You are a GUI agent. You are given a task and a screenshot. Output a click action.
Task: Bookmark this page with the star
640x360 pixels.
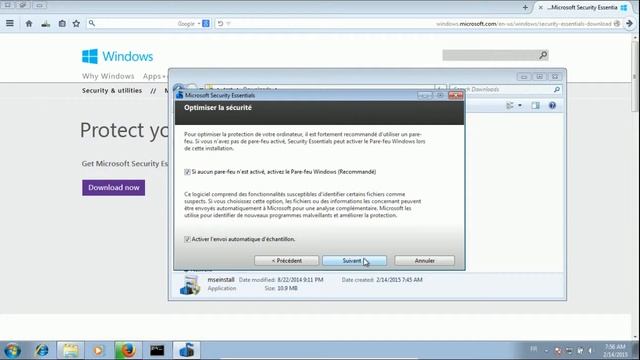(76, 24)
